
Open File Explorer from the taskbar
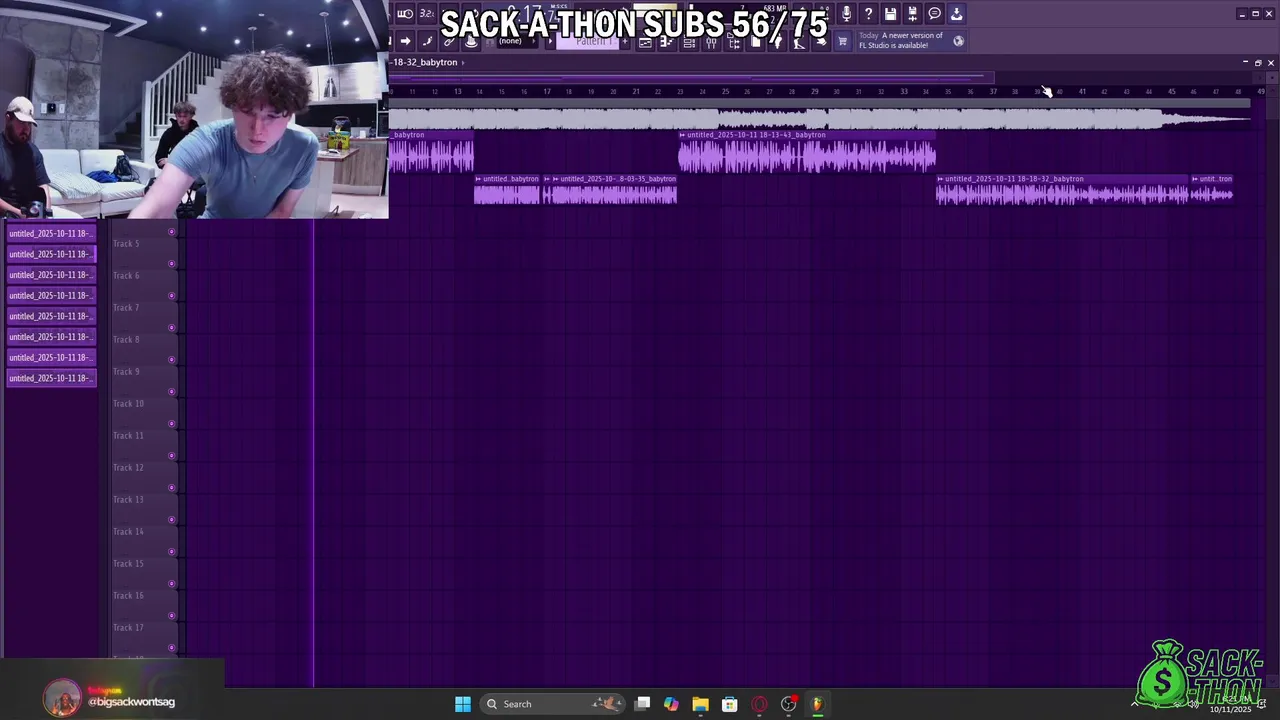[700, 704]
